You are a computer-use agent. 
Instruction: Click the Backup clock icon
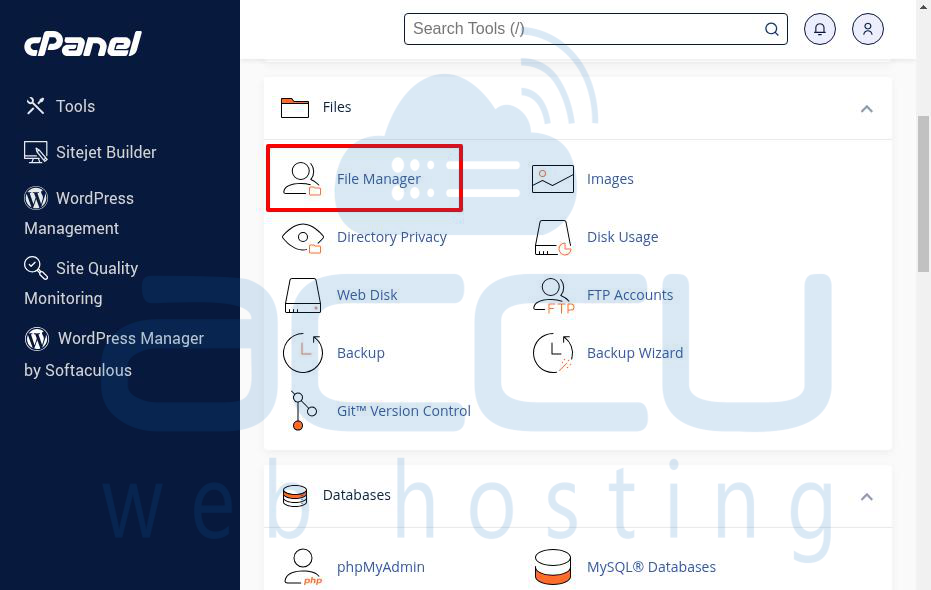click(303, 353)
